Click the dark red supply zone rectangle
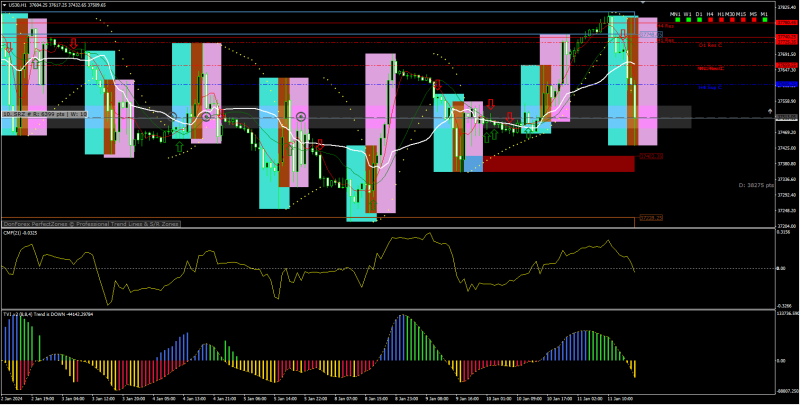800x405 pixels. coord(558,163)
